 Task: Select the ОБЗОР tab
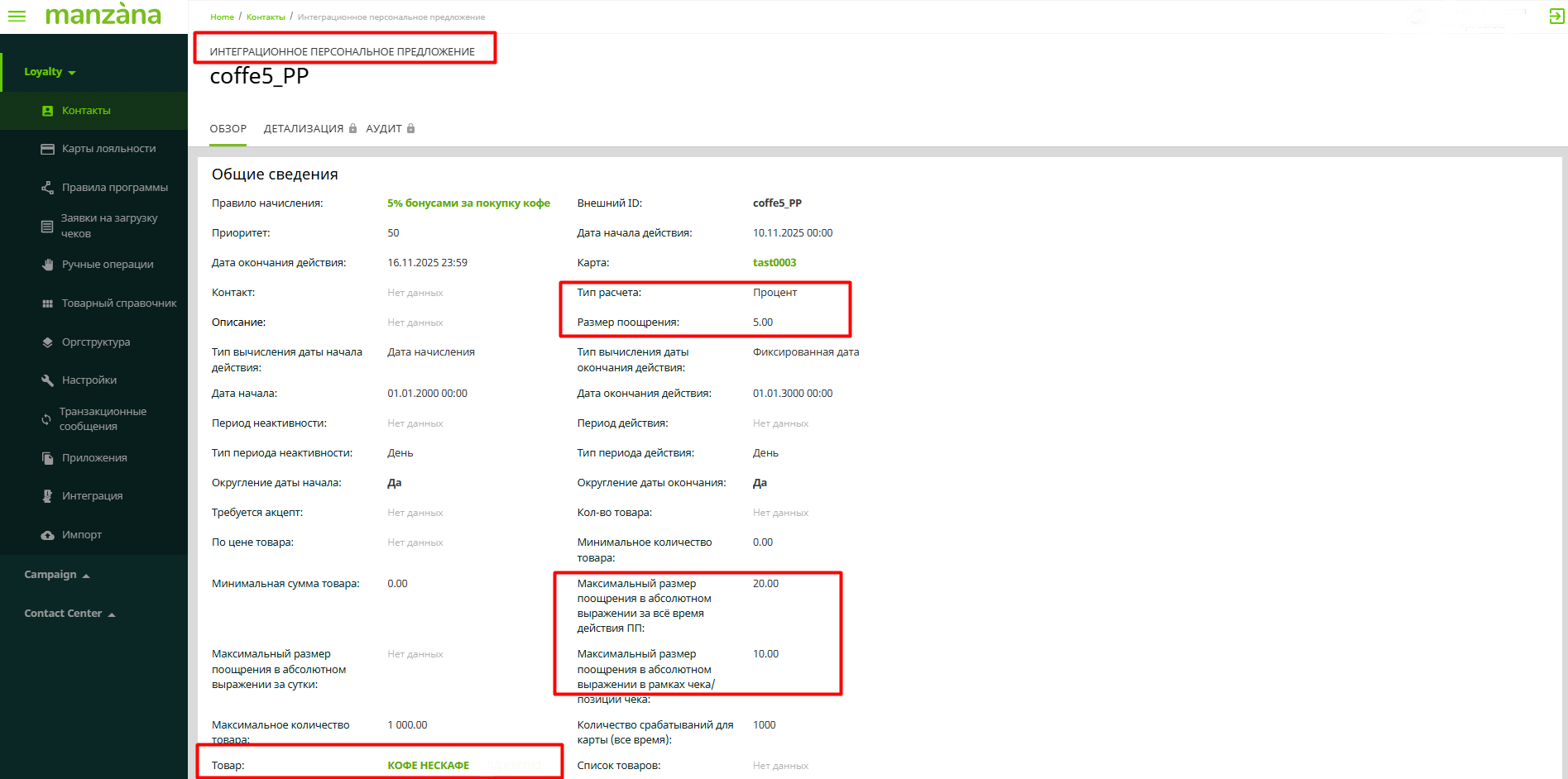coord(228,129)
